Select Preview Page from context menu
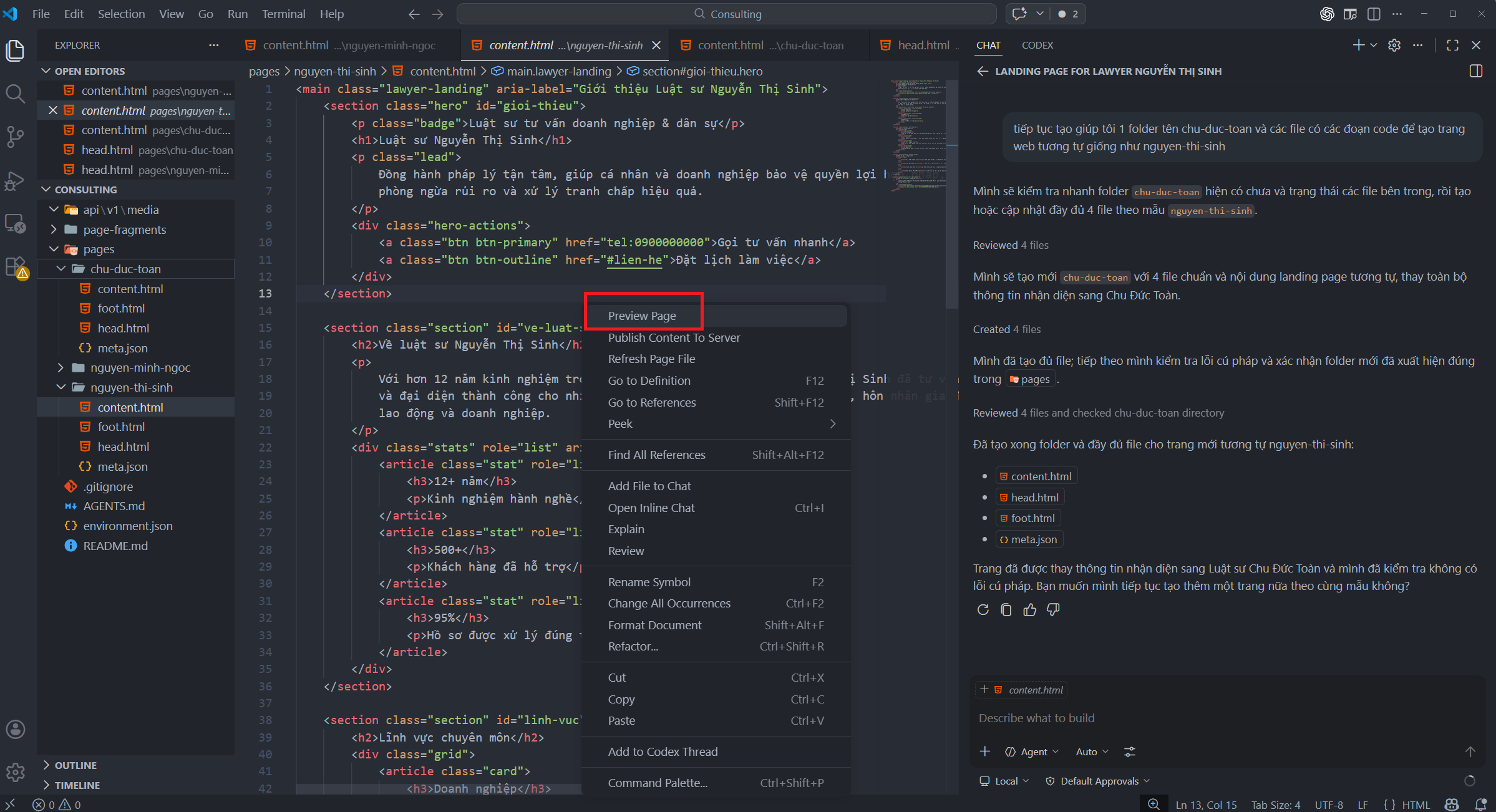The height and width of the screenshot is (812, 1496). pyautogui.click(x=642, y=316)
